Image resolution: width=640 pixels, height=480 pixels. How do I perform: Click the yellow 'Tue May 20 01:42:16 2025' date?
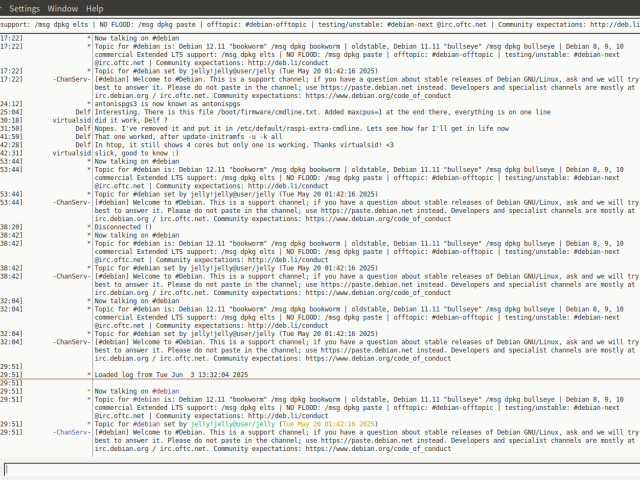pos(329,424)
